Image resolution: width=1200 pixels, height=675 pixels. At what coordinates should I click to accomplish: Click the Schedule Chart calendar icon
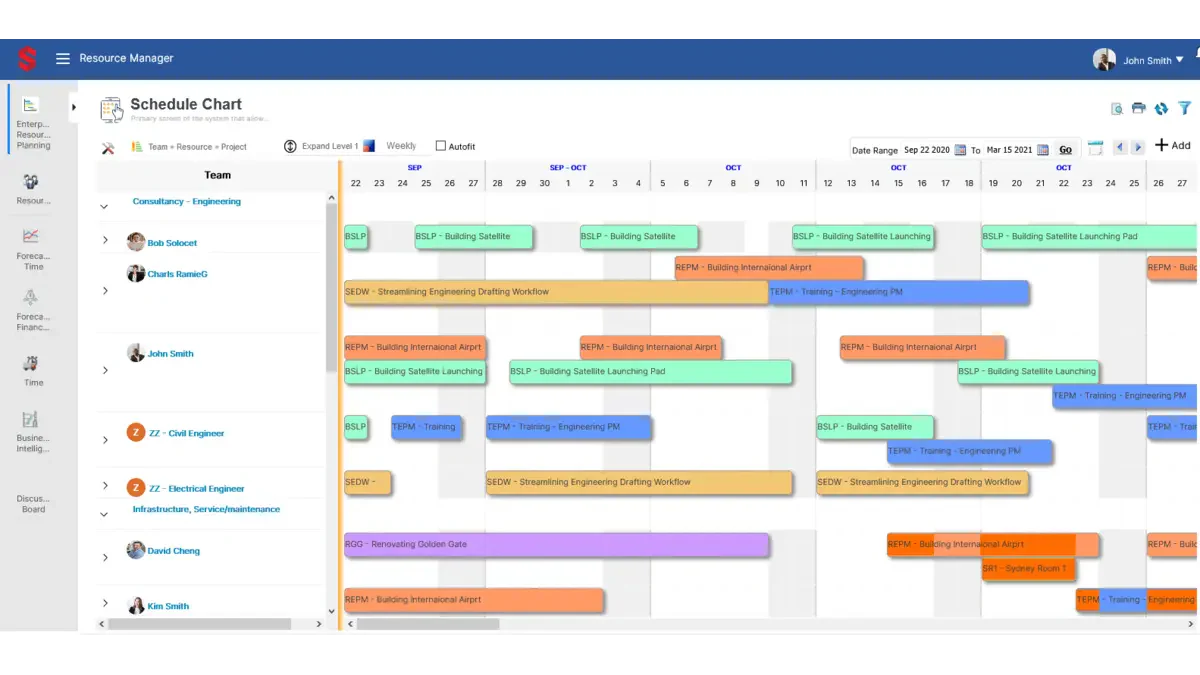tap(111, 109)
